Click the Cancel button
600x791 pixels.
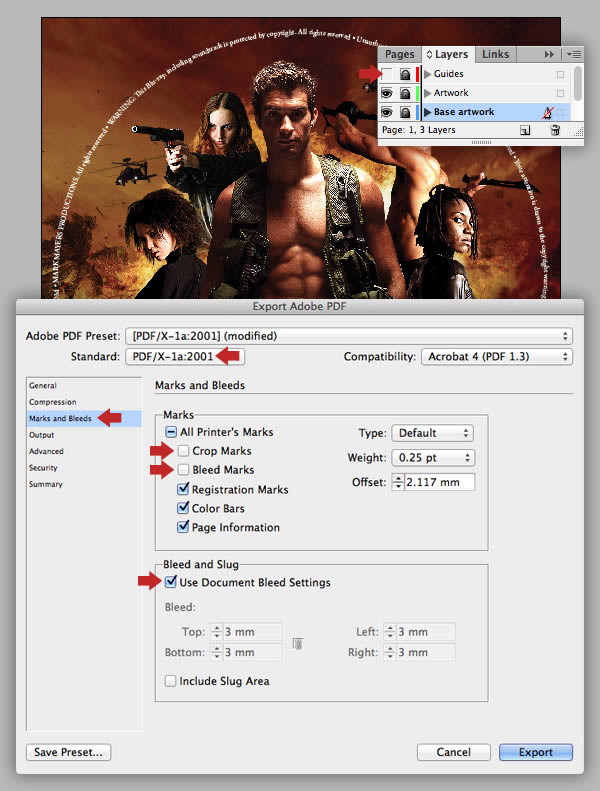click(453, 752)
